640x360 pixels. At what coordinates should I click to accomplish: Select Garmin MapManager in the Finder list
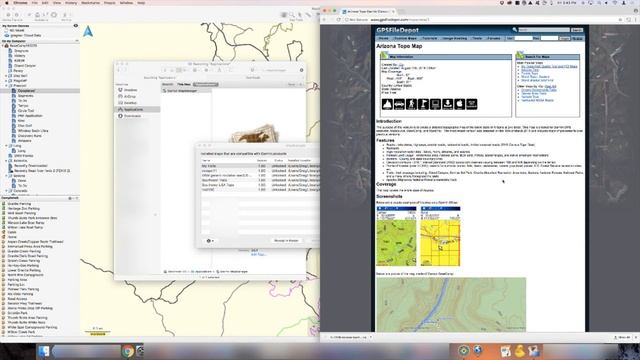pos(187,91)
